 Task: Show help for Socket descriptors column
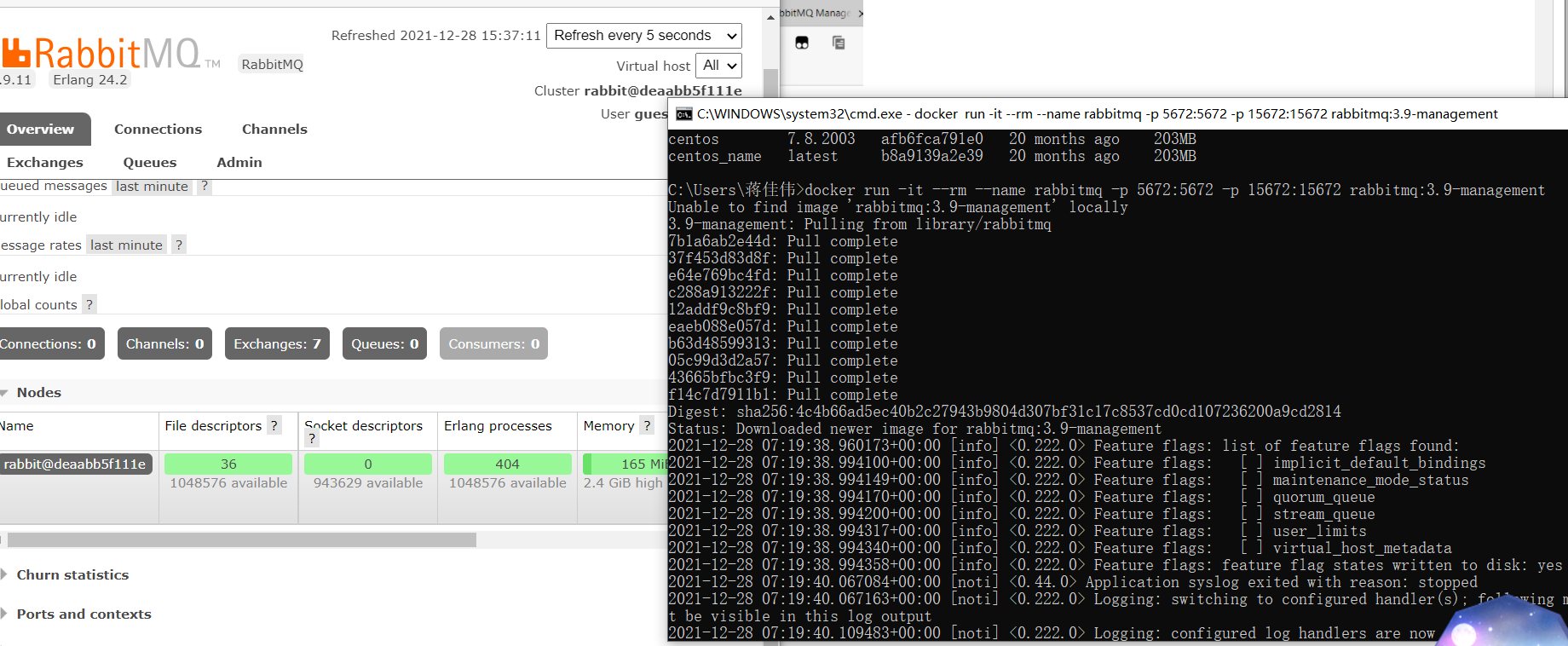pos(312,439)
